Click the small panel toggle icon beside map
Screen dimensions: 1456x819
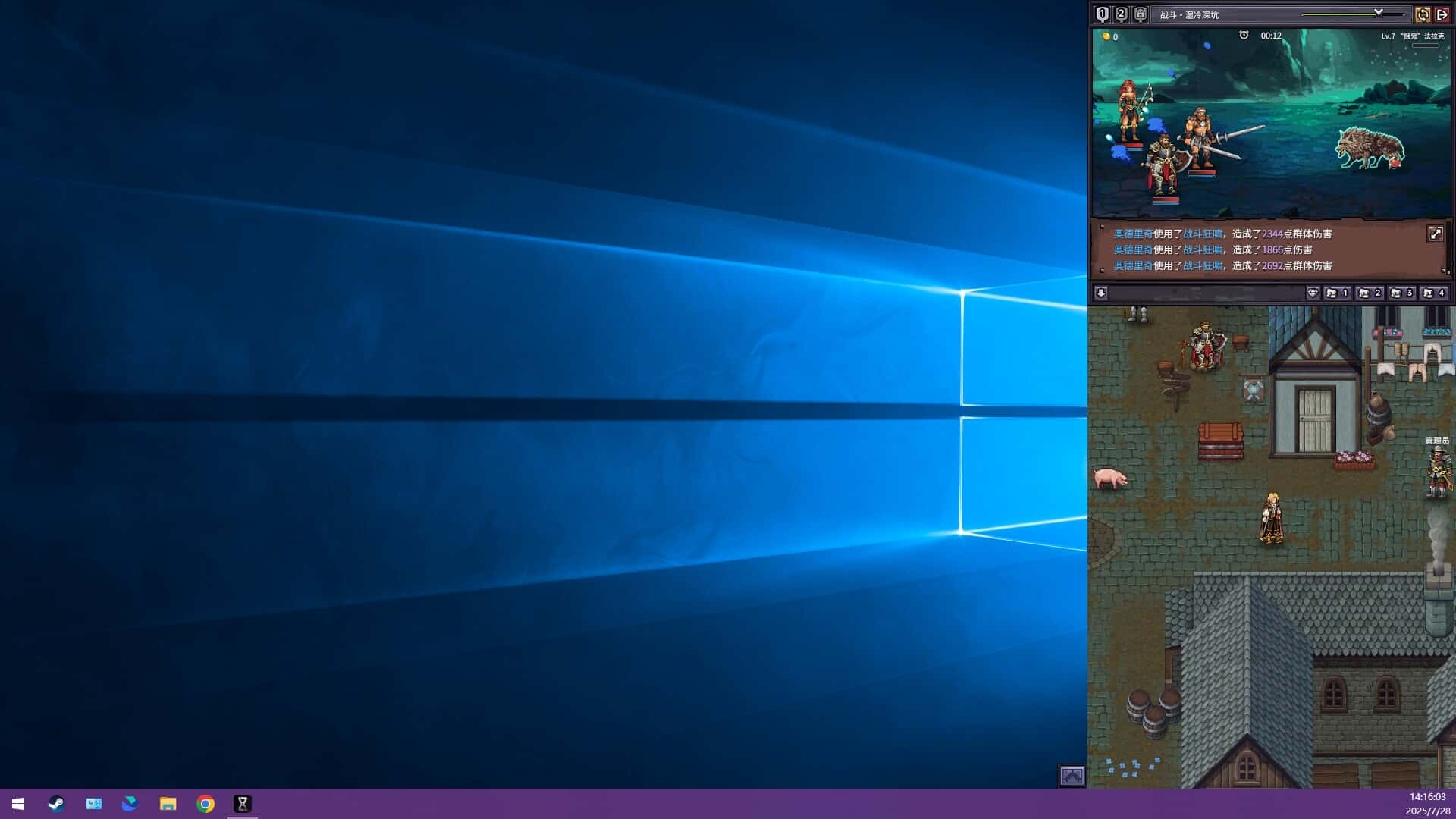[x=1072, y=776]
